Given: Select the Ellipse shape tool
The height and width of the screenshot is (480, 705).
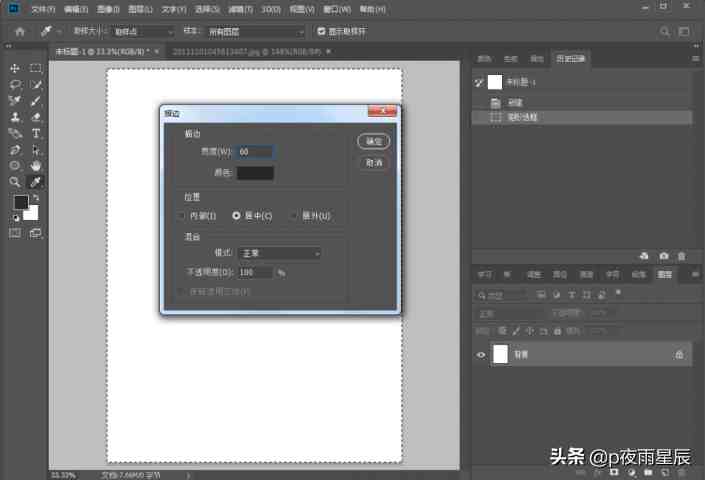Looking at the screenshot, I should pyautogui.click(x=14, y=165).
